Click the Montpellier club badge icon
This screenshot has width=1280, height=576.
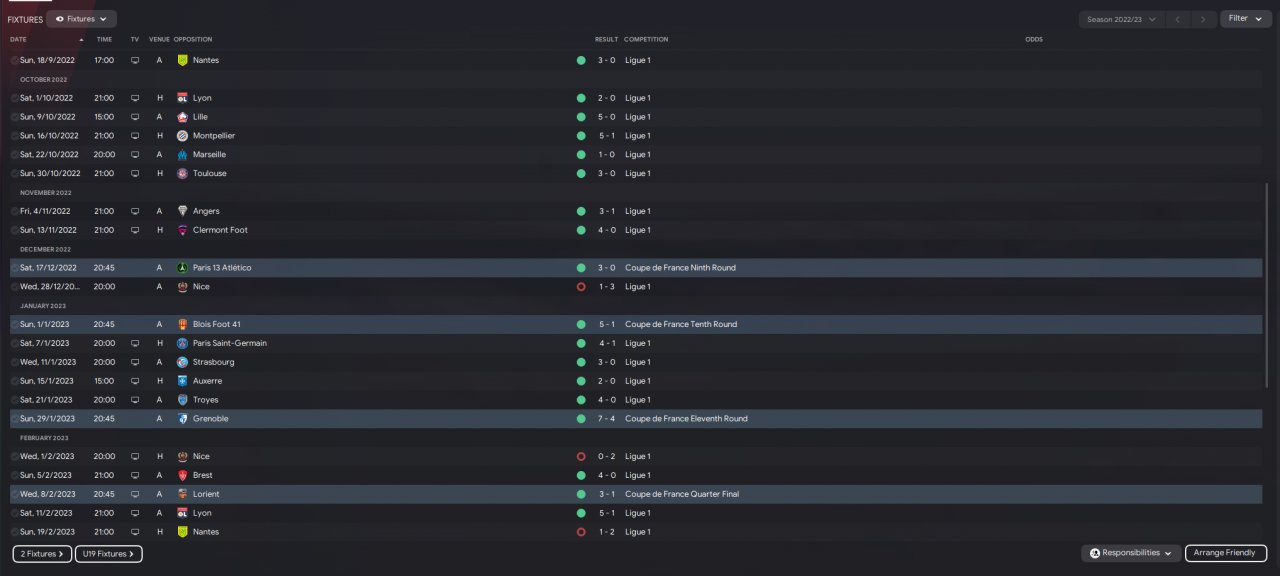[182, 136]
